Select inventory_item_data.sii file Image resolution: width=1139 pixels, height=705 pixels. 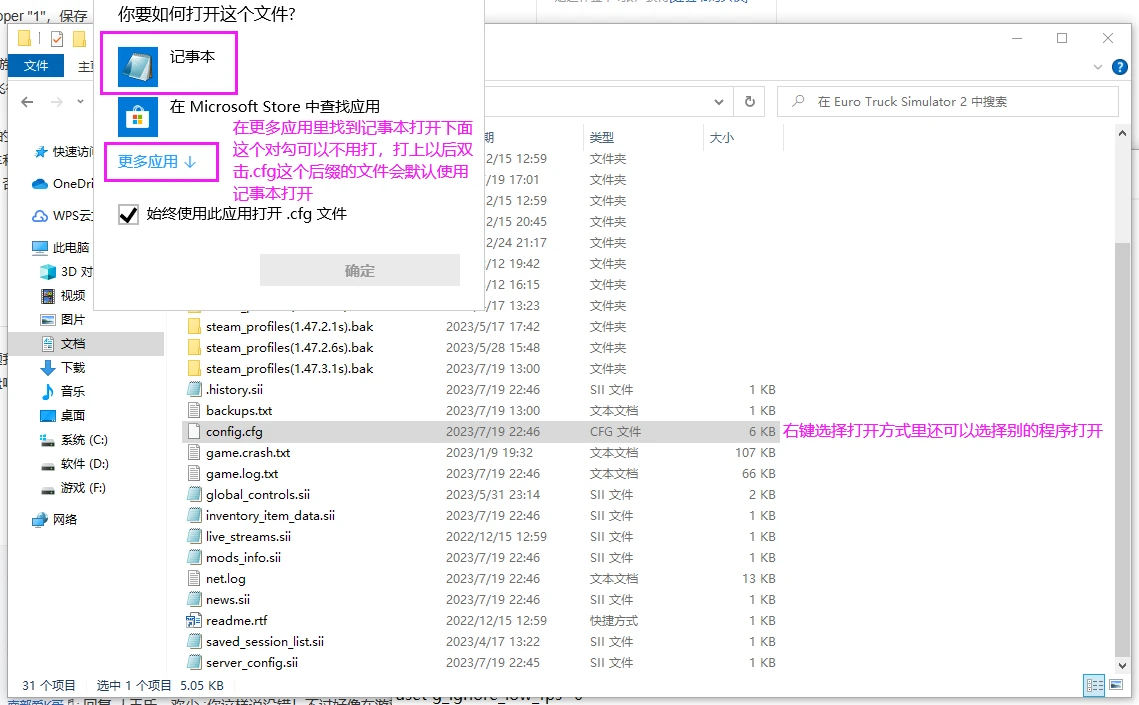coord(269,516)
